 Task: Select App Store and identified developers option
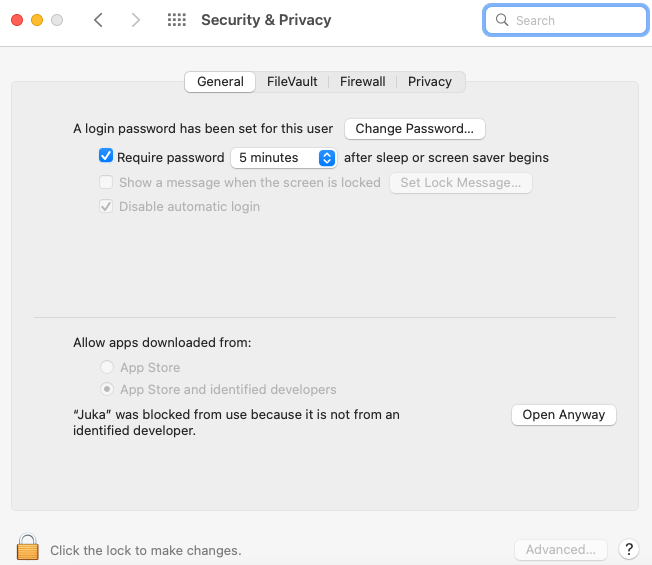tap(107, 389)
